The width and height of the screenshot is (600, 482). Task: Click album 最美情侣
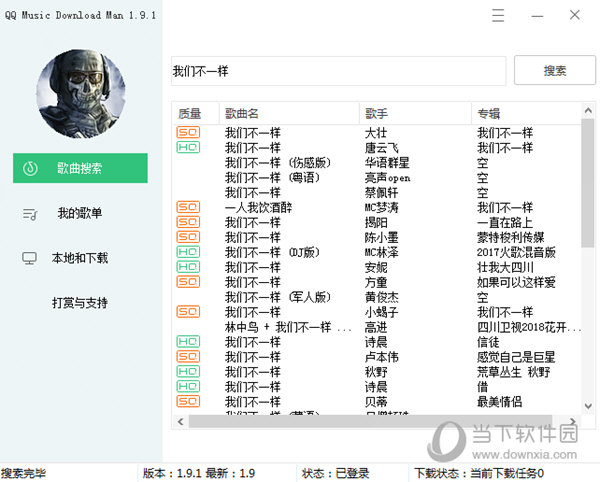(x=499, y=402)
